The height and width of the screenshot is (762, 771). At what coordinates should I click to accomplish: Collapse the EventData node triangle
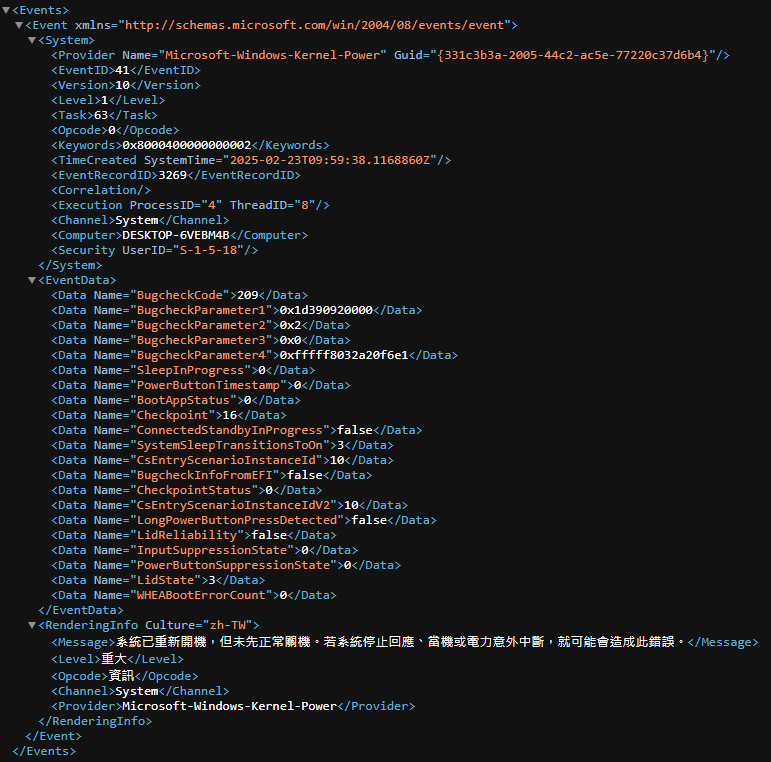click(x=32, y=280)
